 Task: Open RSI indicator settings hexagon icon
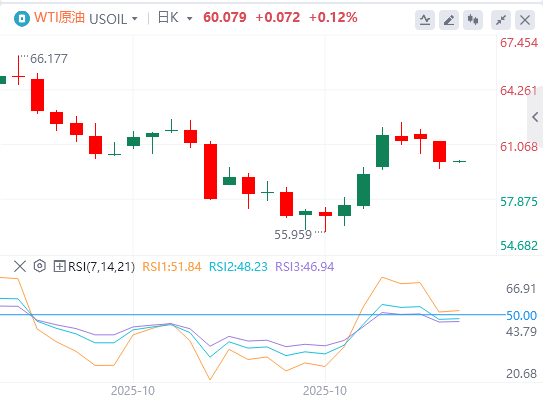pos(40,266)
